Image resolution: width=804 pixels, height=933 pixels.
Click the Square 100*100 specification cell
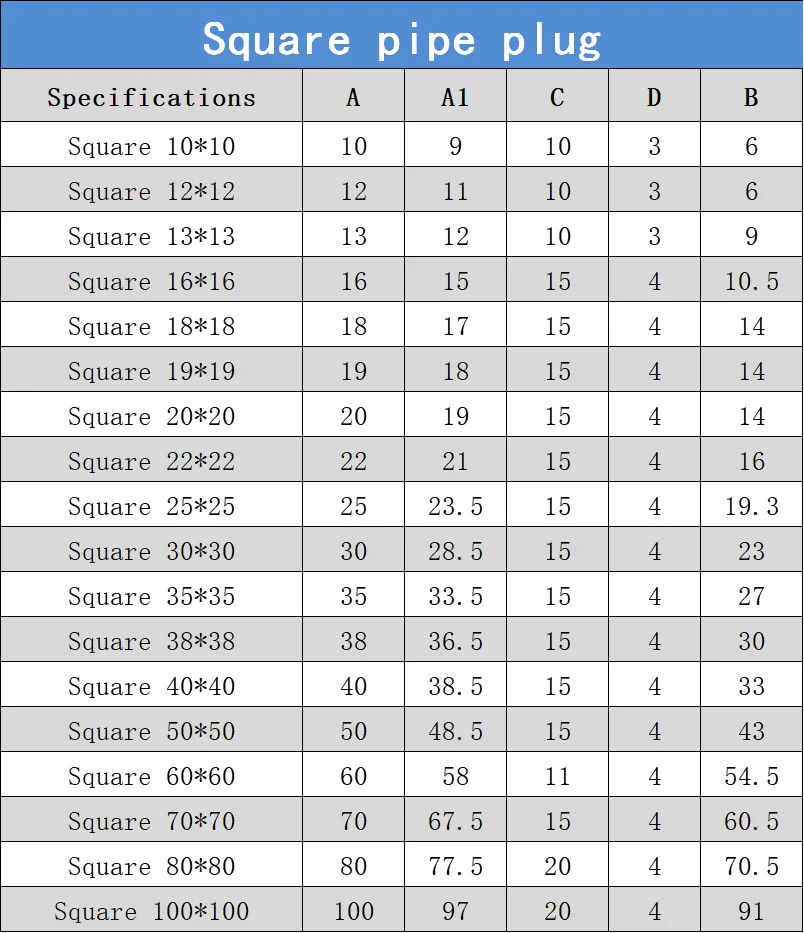click(152, 910)
